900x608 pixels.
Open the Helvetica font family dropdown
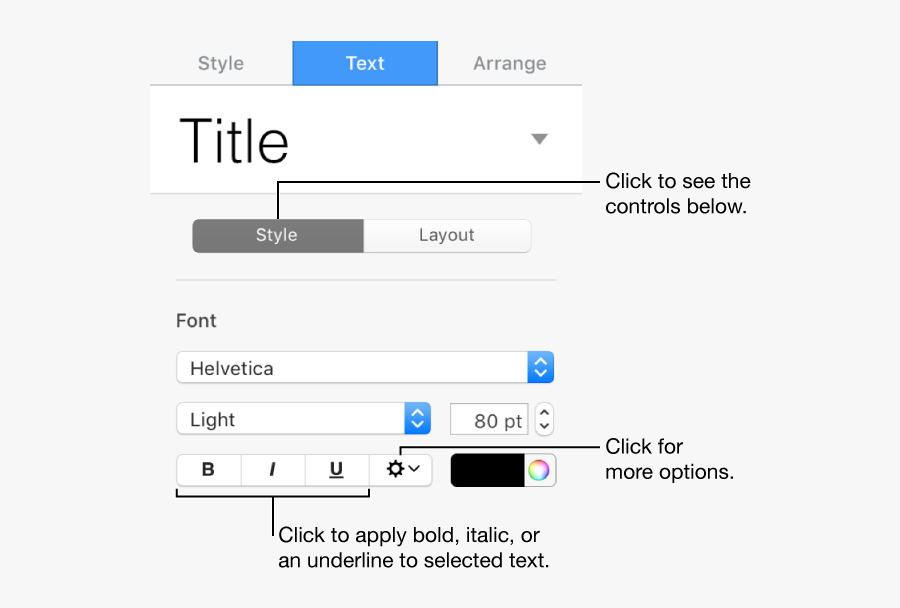point(540,368)
